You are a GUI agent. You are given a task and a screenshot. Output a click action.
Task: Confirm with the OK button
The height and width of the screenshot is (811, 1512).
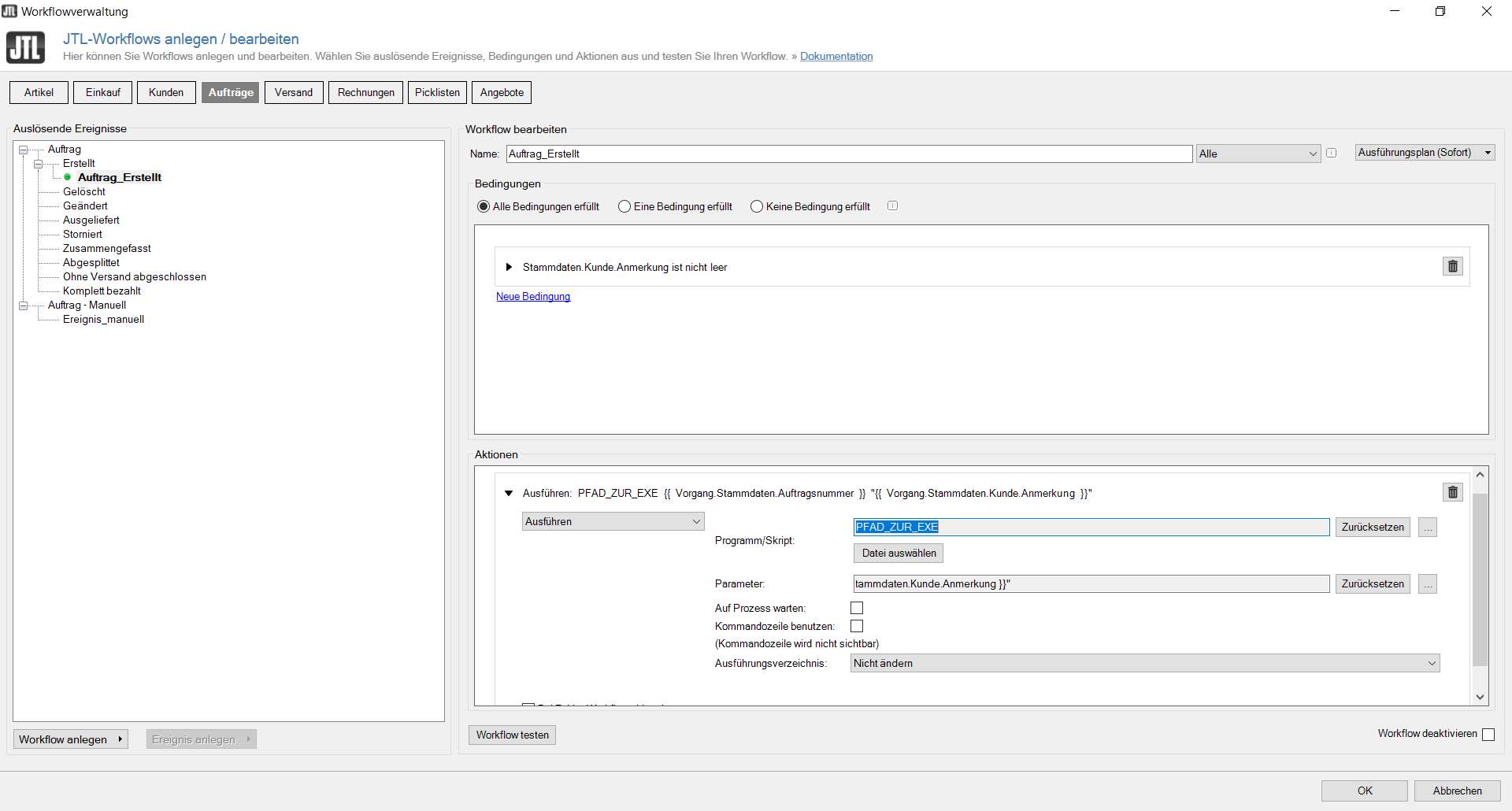1365,791
